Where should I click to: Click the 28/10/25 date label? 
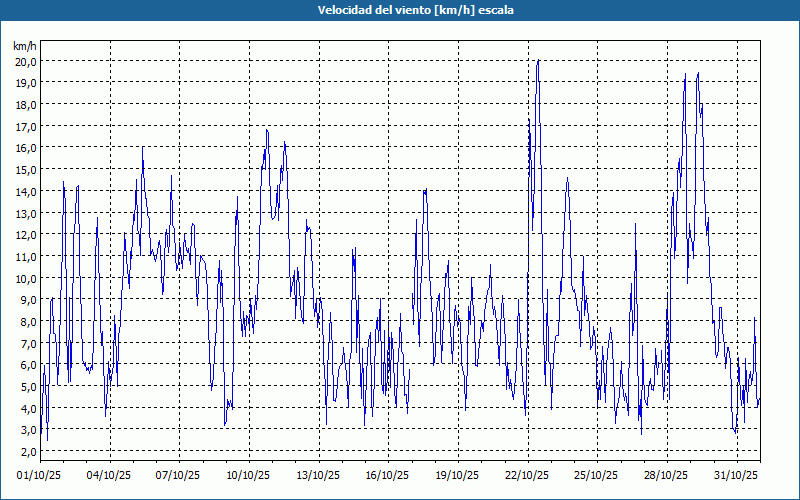tap(664, 475)
